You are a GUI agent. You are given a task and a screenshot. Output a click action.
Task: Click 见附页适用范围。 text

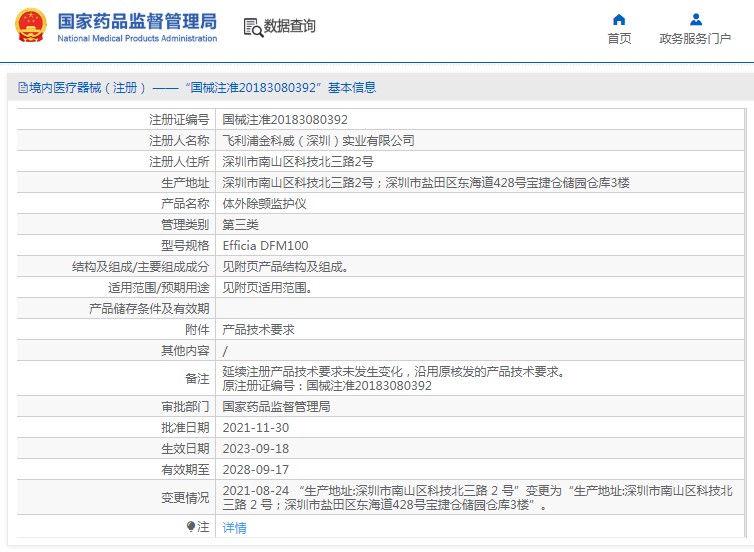(267, 288)
